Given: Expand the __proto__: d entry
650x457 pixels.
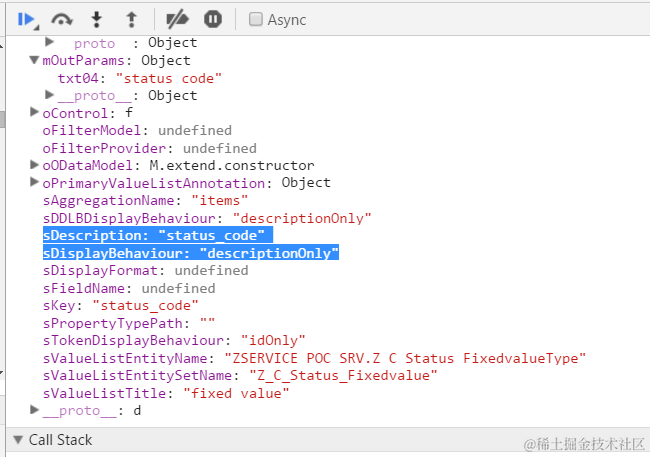Looking at the screenshot, I should [34, 410].
